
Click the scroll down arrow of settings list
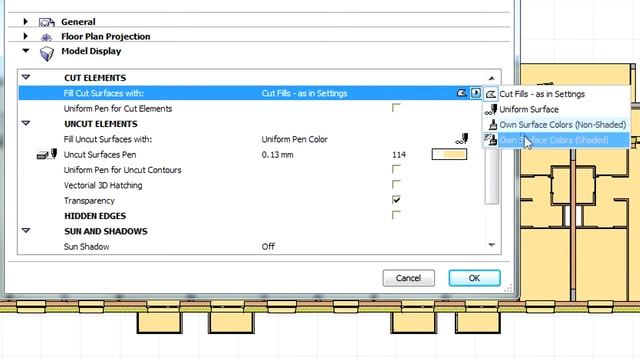pos(491,245)
